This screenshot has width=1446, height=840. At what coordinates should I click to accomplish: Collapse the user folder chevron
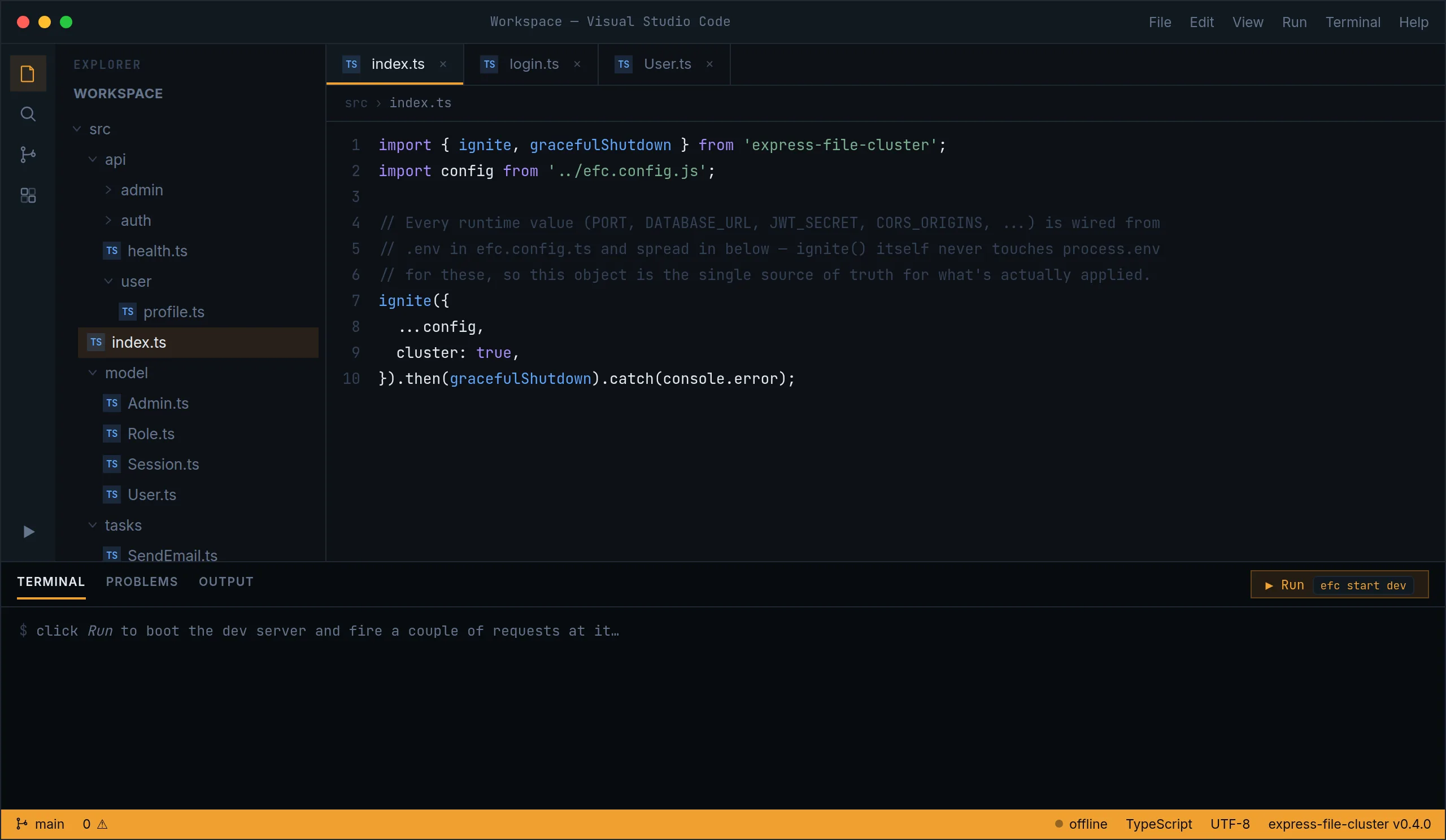pos(108,281)
